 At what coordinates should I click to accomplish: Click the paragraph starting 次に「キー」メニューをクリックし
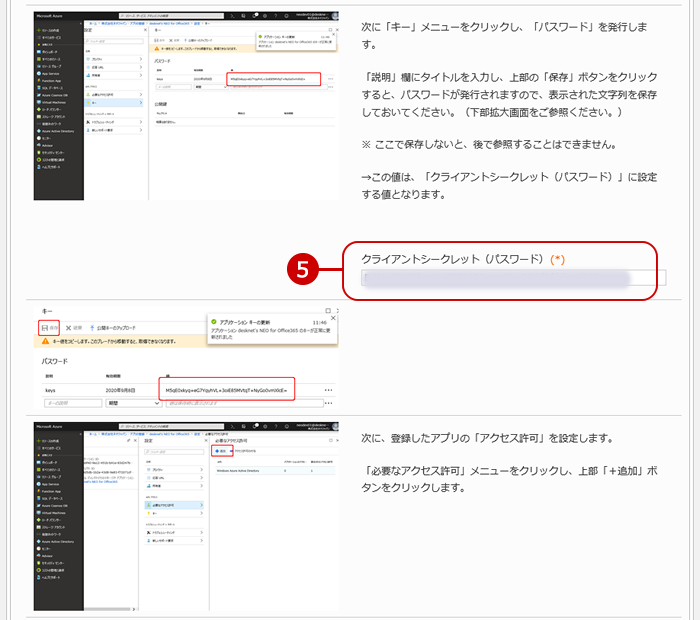coord(504,36)
